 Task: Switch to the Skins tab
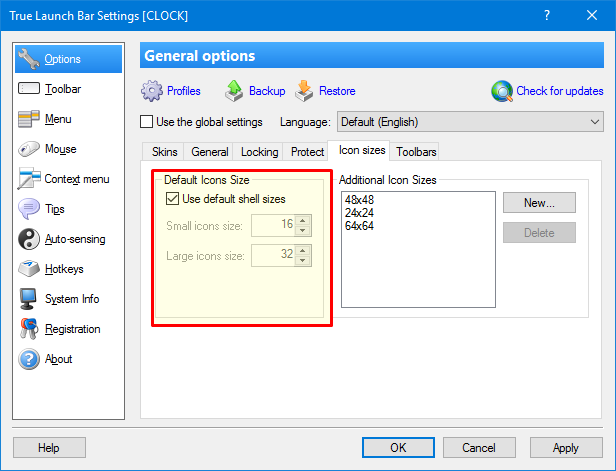pos(165,152)
